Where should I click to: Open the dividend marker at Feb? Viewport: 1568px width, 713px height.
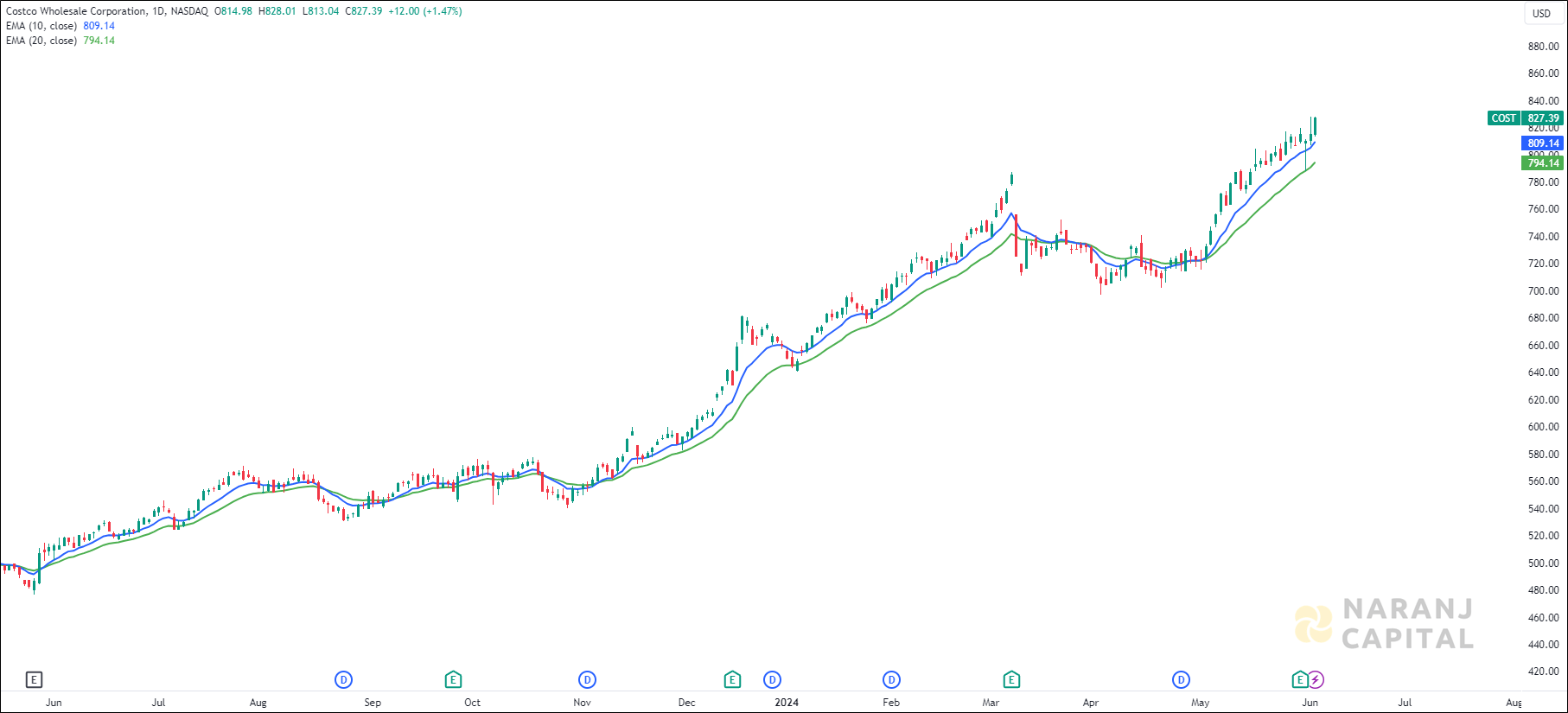coord(891,680)
